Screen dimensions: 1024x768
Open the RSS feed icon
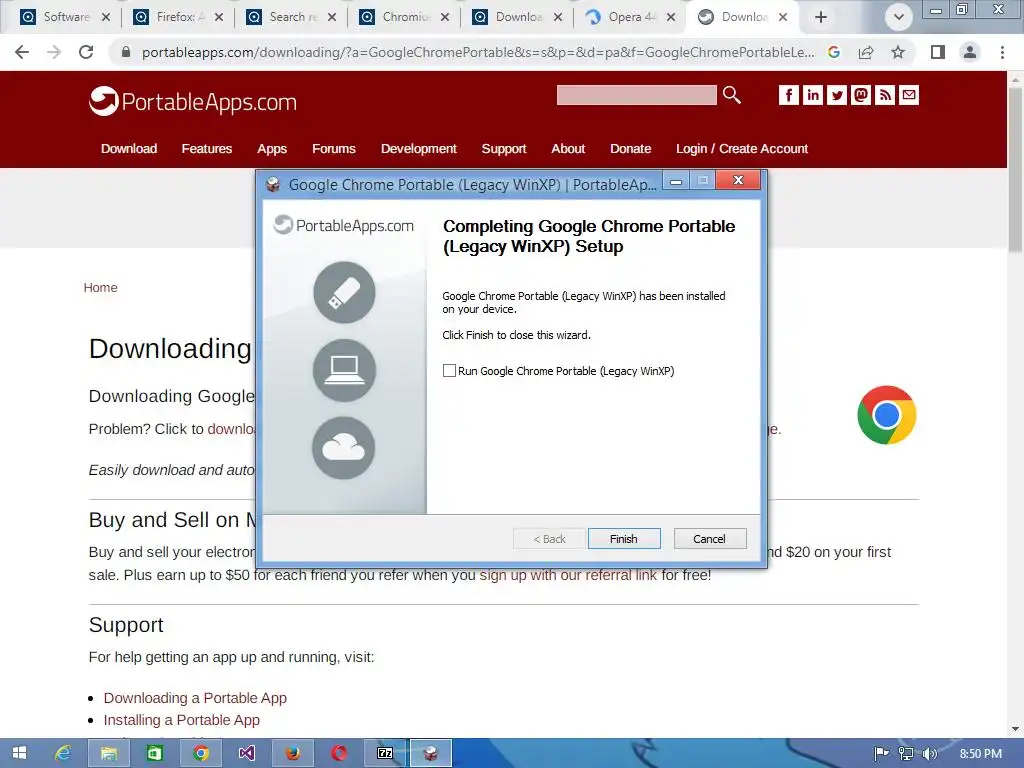click(885, 95)
